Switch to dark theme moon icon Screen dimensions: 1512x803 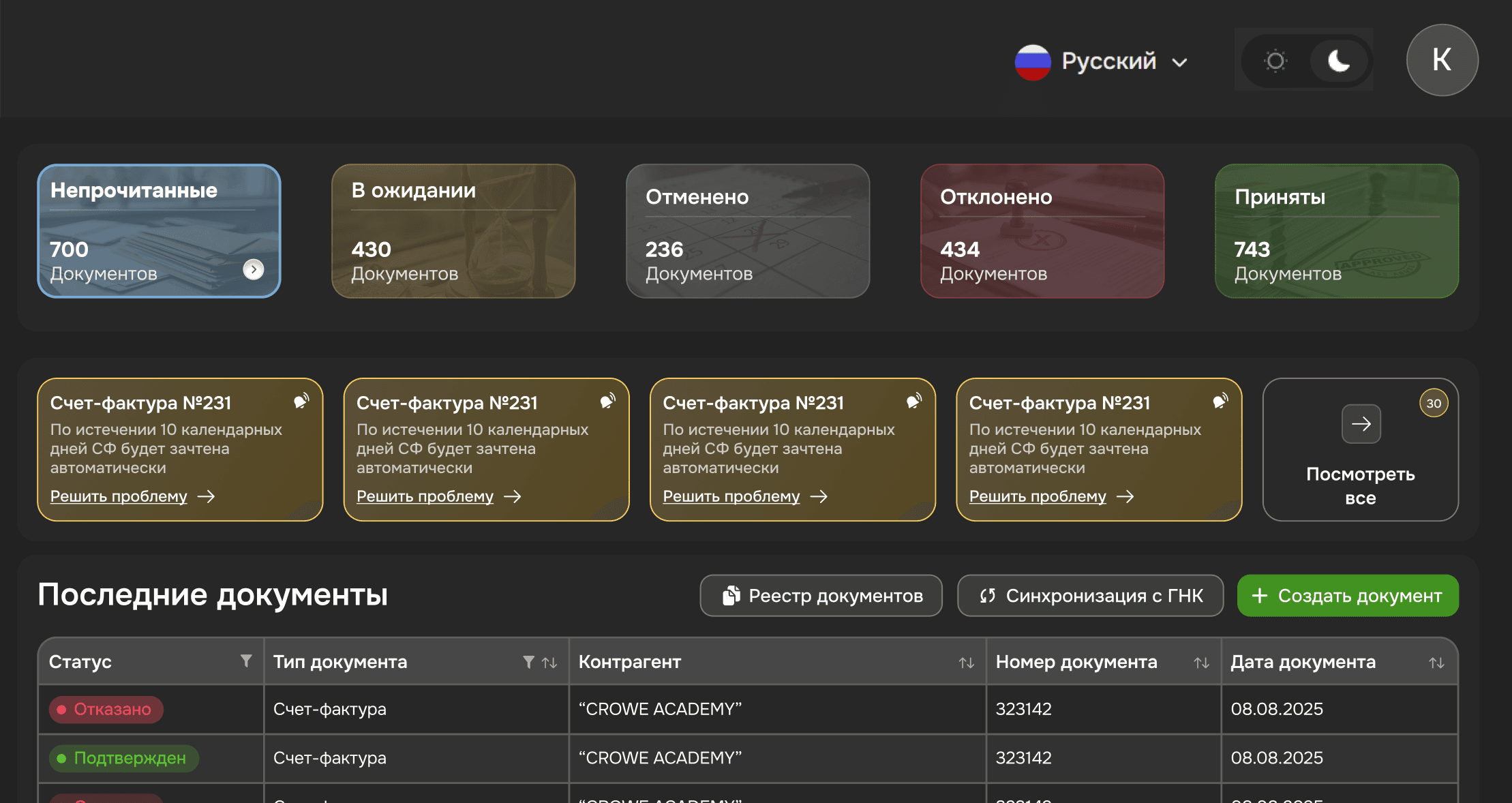pyautogui.click(x=1338, y=61)
